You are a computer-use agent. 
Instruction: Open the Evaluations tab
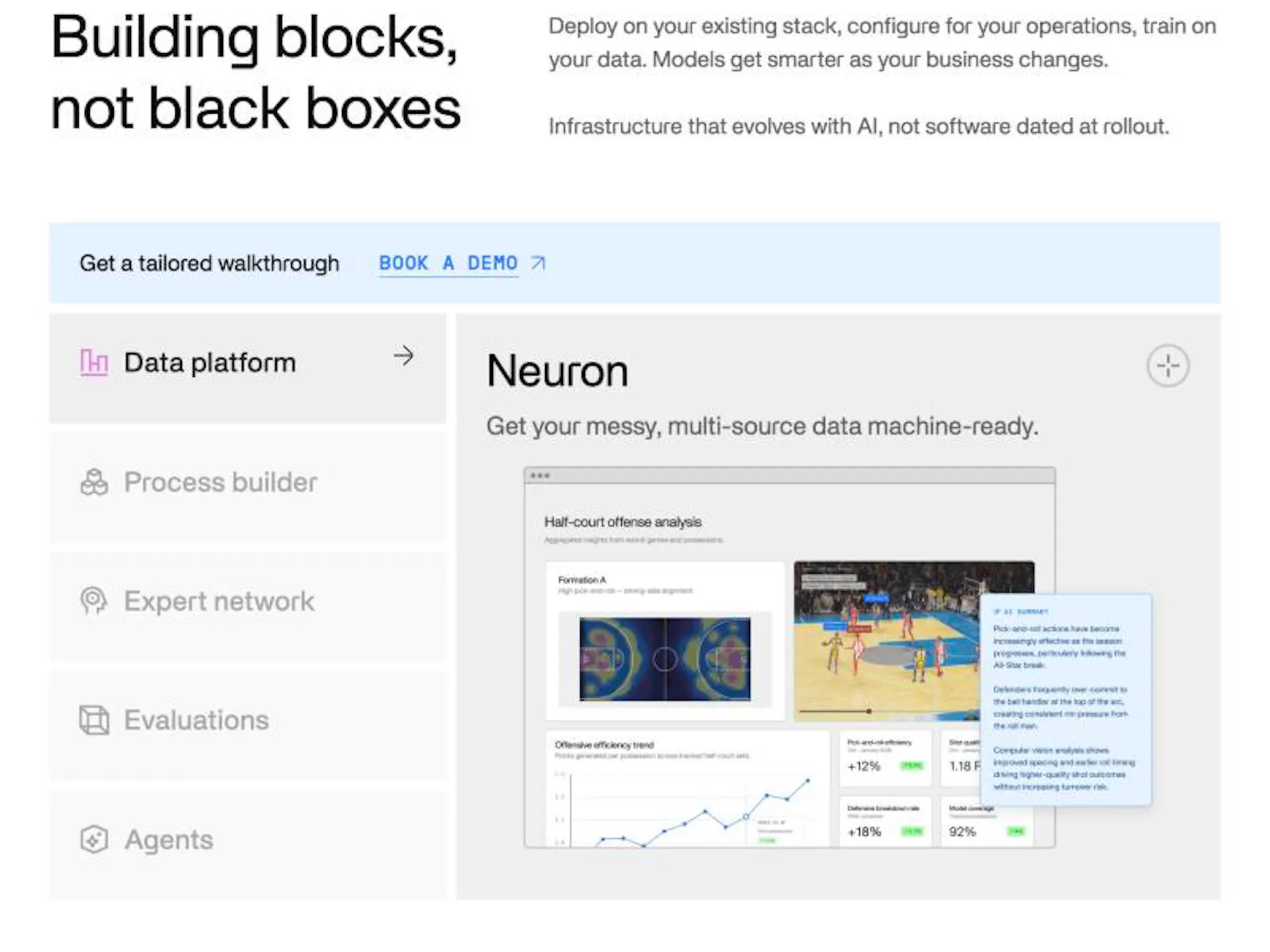click(247, 726)
